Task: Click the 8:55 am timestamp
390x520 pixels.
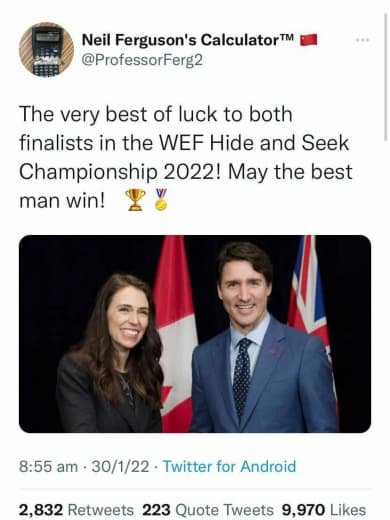Action: (48, 466)
